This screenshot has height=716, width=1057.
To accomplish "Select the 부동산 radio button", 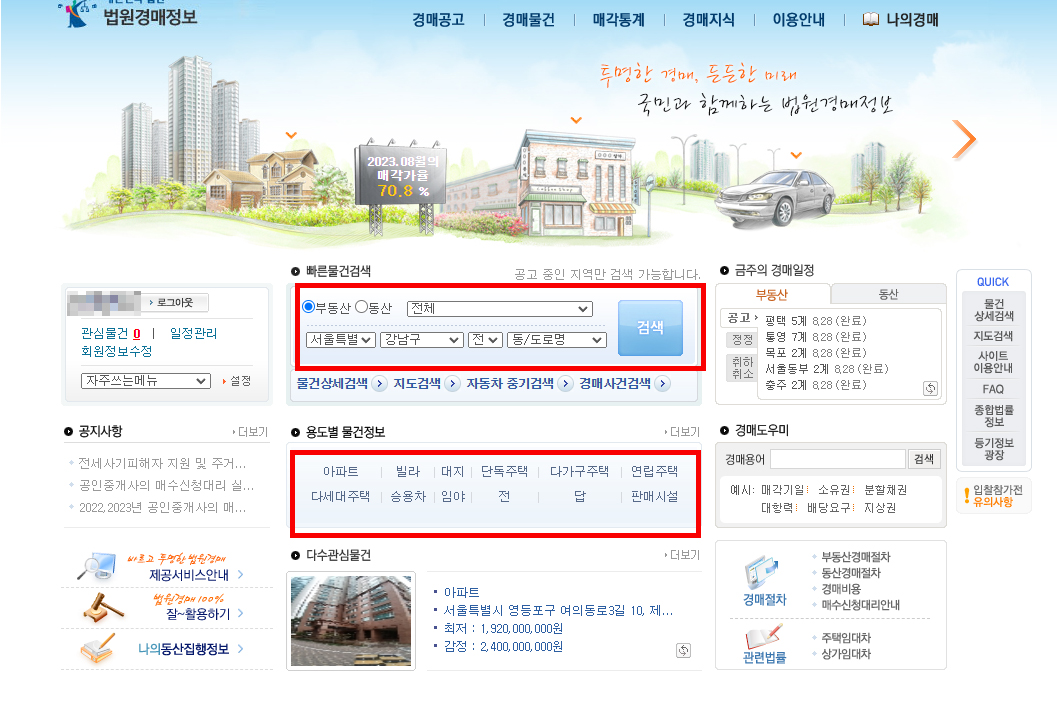I will pyautogui.click(x=310, y=307).
